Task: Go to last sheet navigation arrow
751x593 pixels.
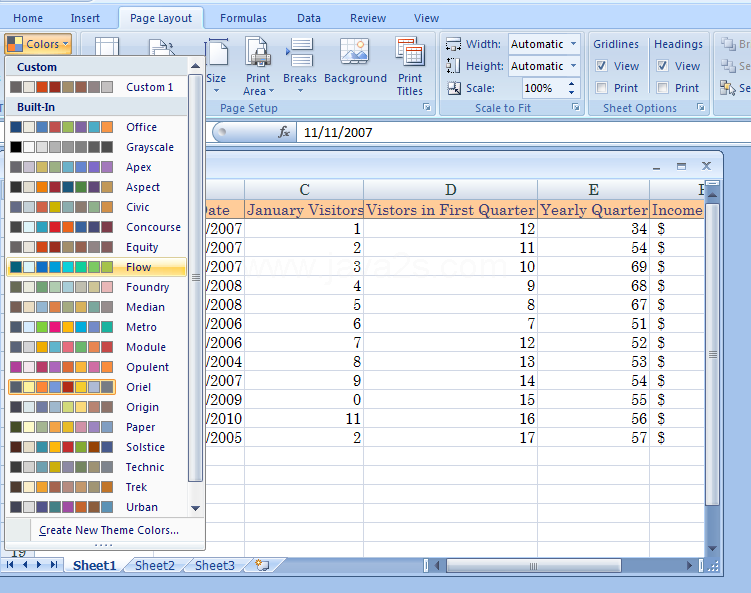Action: coord(54,565)
